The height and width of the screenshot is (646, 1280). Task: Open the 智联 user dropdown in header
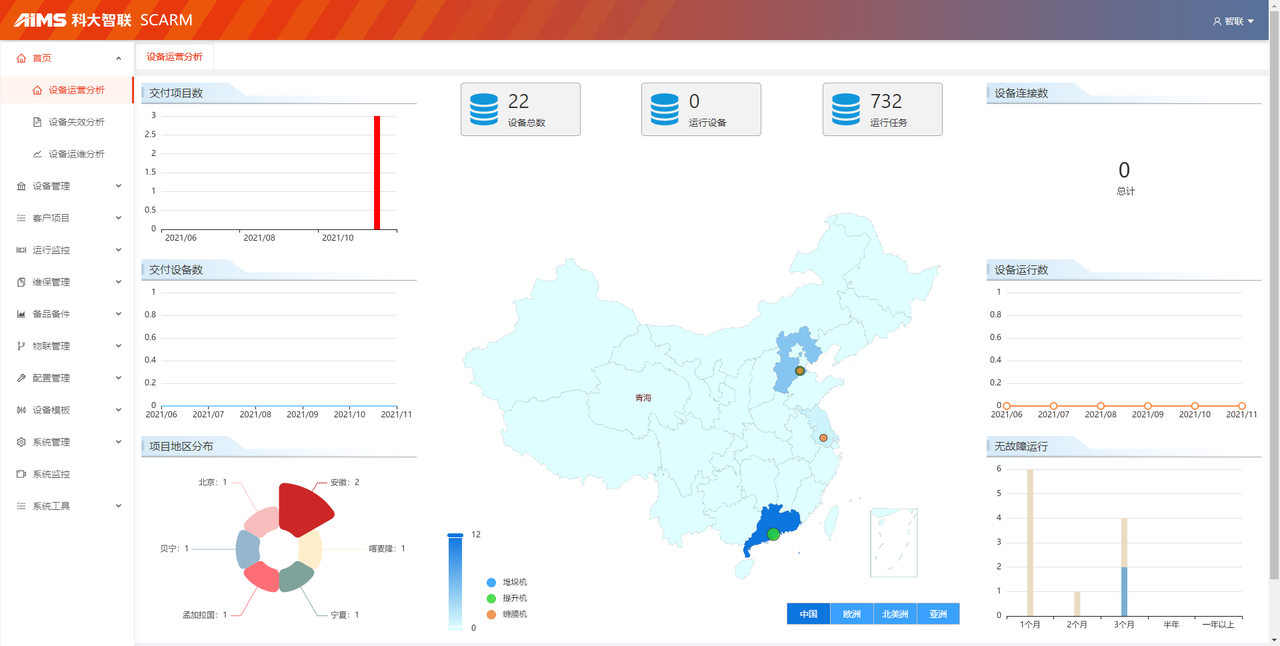tap(1233, 21)
